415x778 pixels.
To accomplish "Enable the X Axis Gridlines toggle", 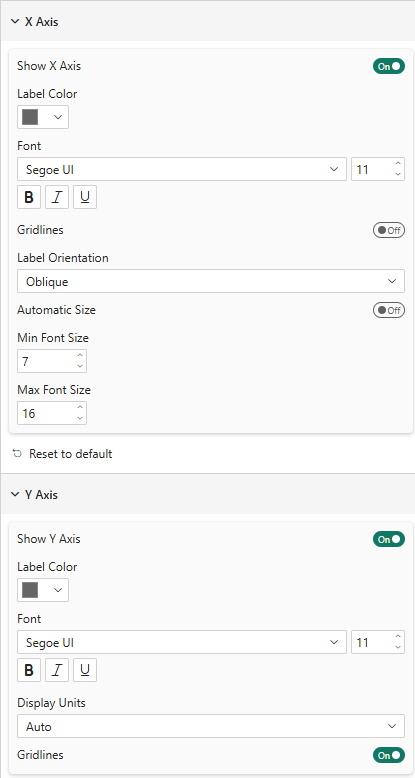I will tap(389, 230).
